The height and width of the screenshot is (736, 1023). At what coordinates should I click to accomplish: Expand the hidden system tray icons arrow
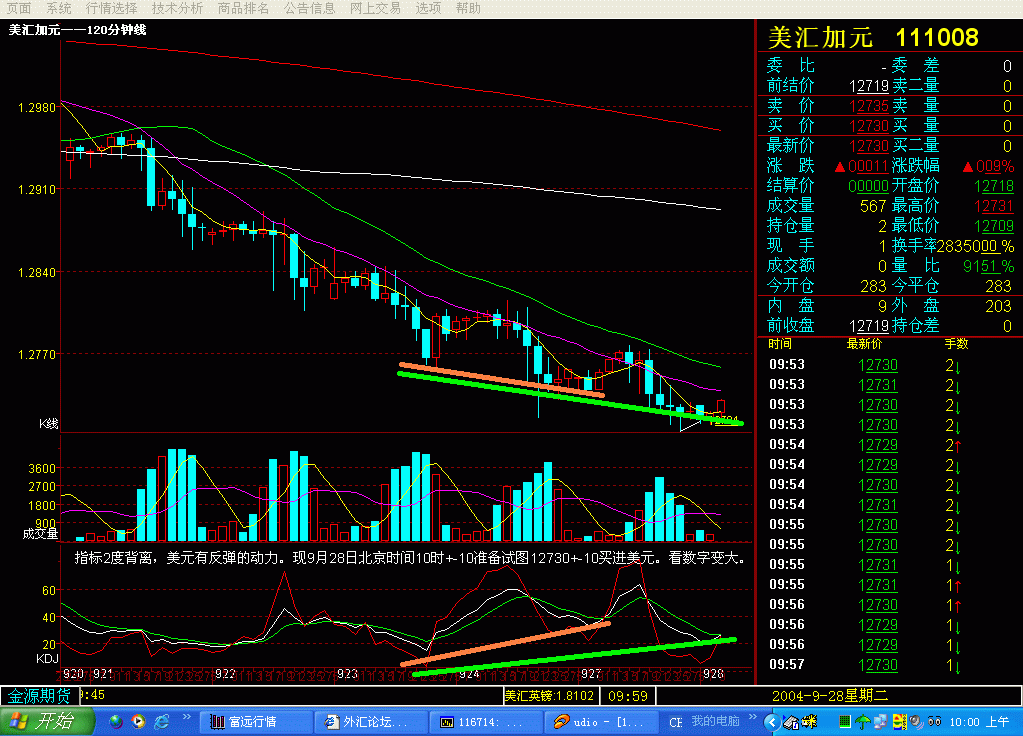(772, 722)
